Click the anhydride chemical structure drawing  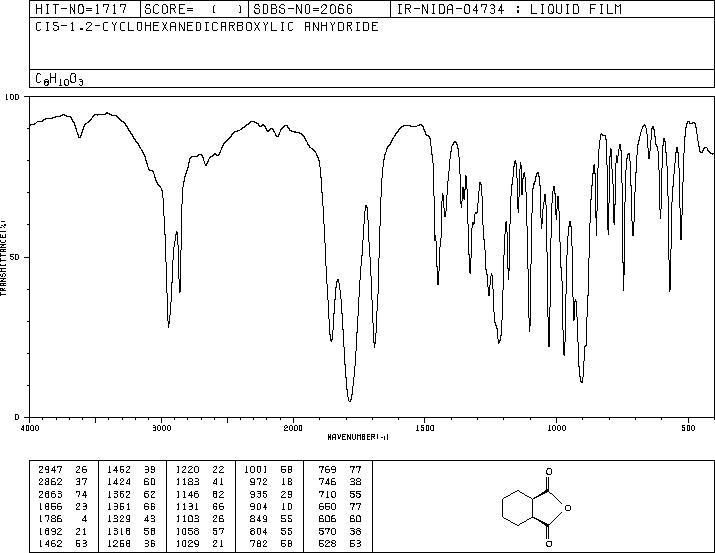[536, 507]
